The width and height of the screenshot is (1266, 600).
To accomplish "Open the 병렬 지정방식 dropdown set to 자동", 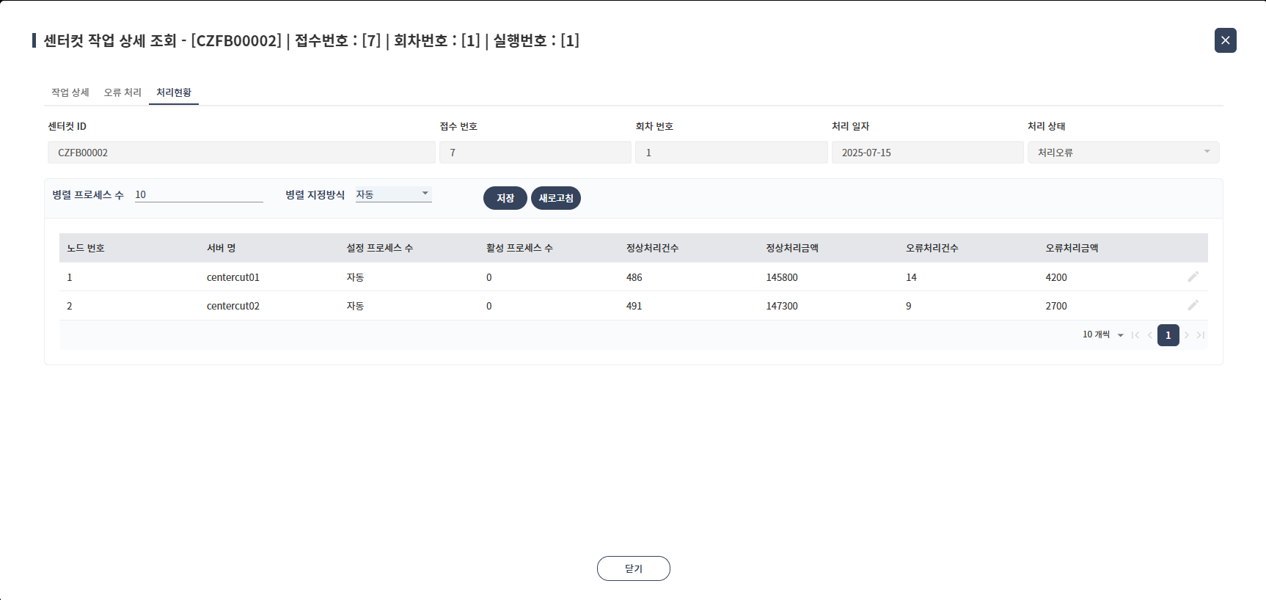I will click(x=393, y=193).
